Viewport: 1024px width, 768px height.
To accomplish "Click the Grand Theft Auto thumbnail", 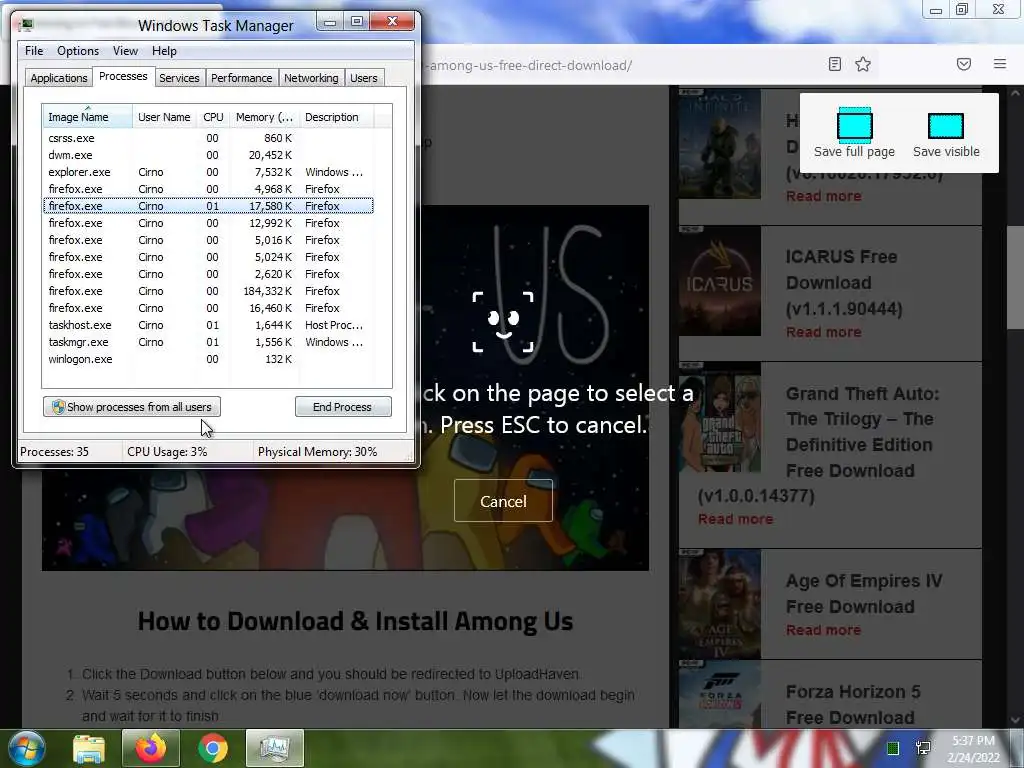I will click(720, 417).
